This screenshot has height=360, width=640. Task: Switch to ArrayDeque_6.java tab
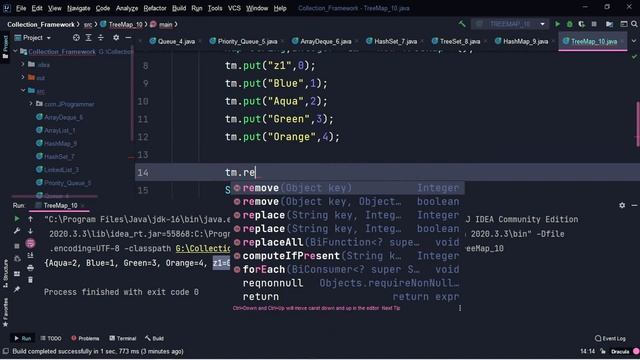(325, 41)
